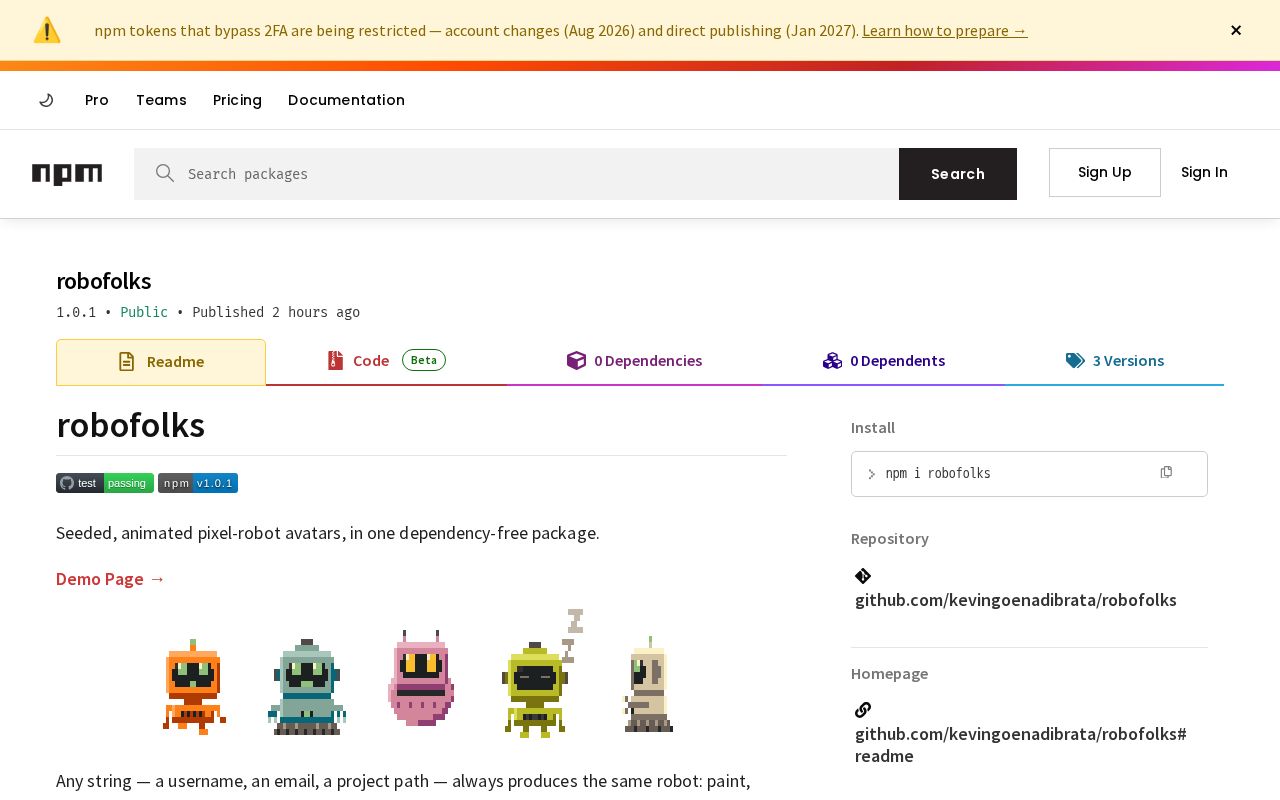Click the 'Homepage' section heading
Screen dimensions: 1280x800
pyautogui.click(x=889, y=673)
